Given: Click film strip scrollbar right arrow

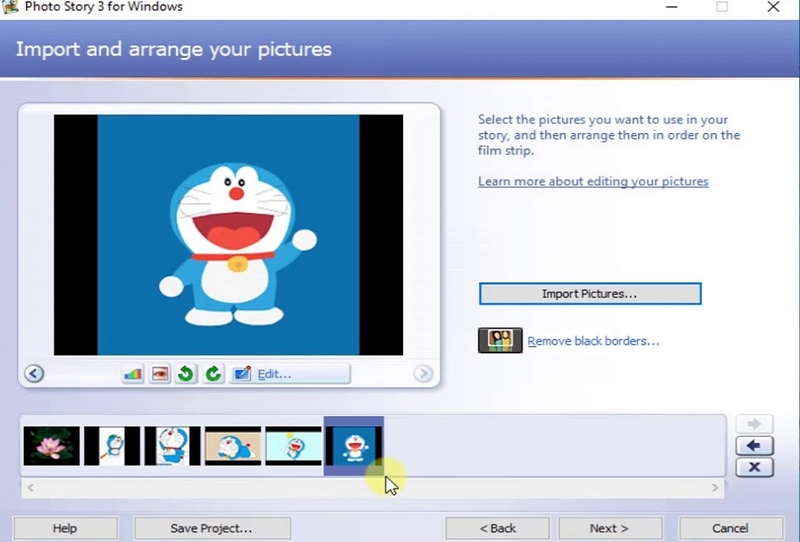Looking at the screenshot, I should [715, 487].
